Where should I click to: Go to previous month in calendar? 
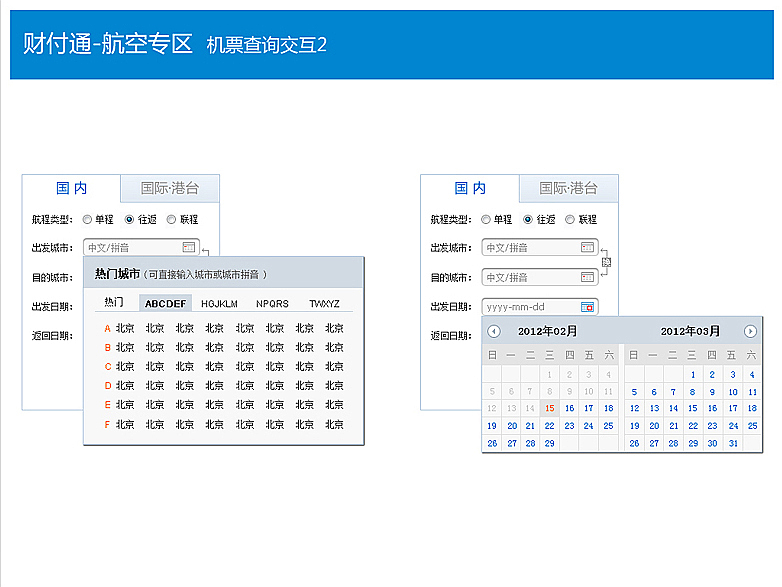[494, 331]
